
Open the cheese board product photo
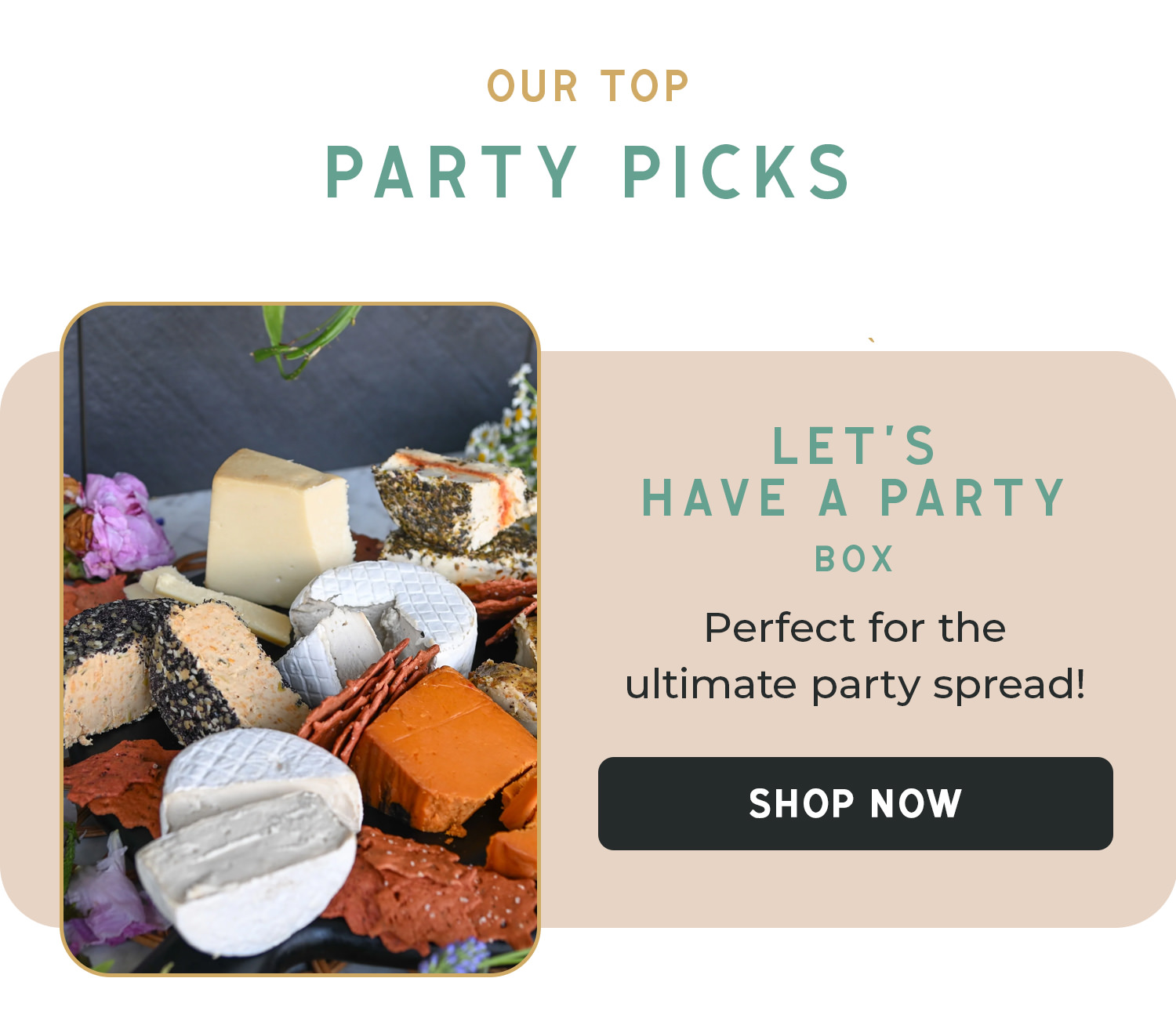tap(300, 639)
